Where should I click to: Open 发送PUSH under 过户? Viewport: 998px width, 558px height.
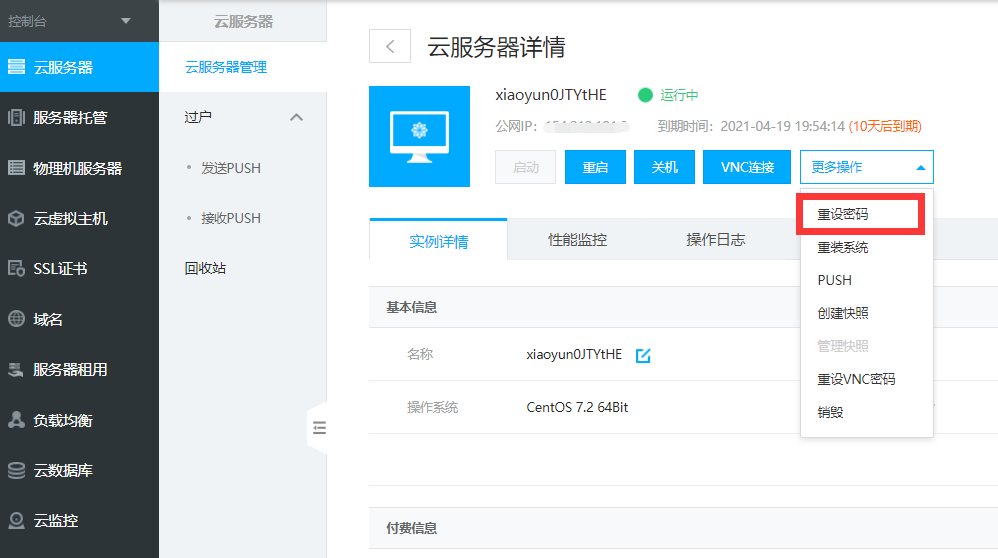[230, 169]
